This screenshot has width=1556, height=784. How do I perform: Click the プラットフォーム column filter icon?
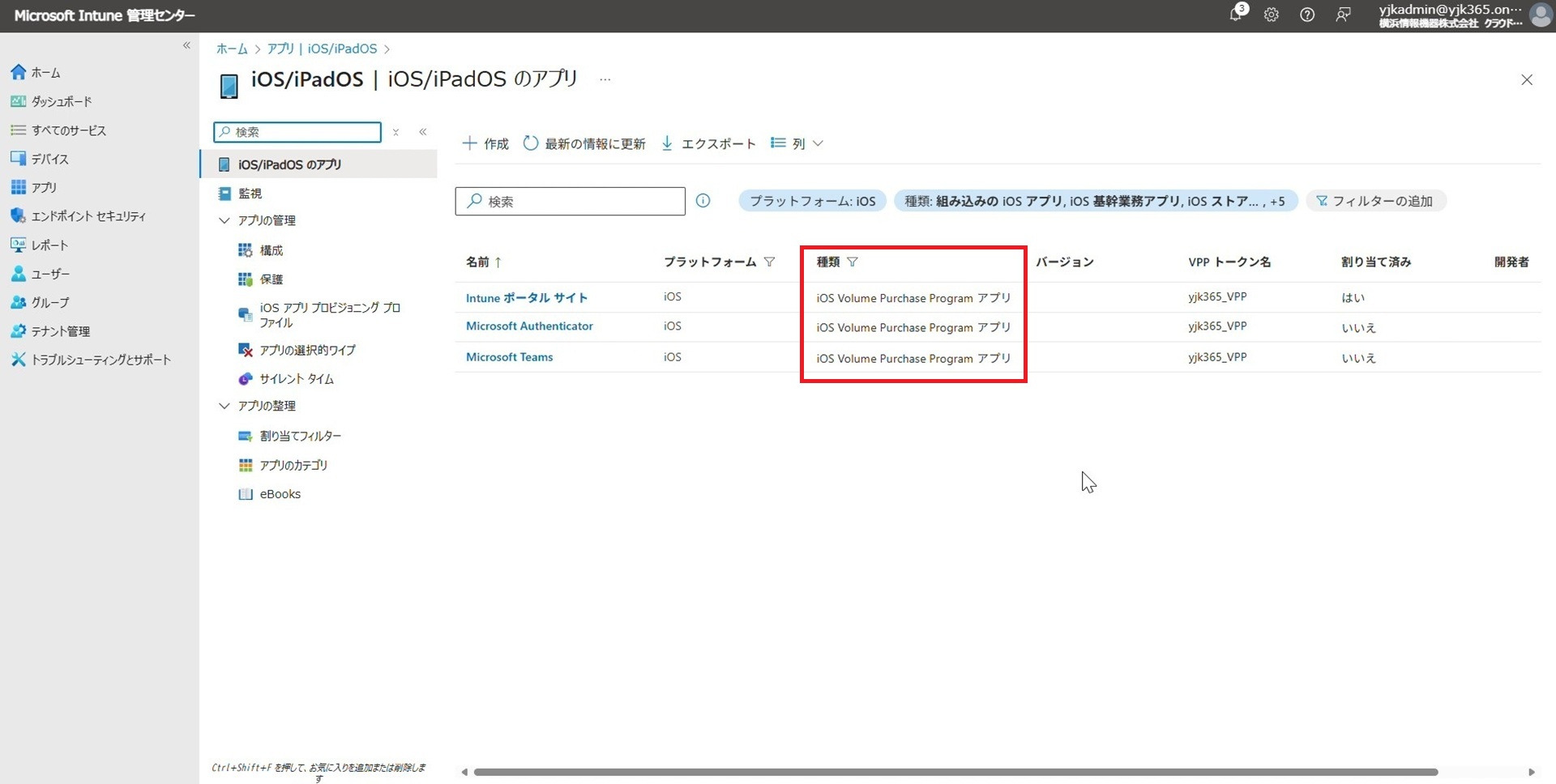click(769, 262)
